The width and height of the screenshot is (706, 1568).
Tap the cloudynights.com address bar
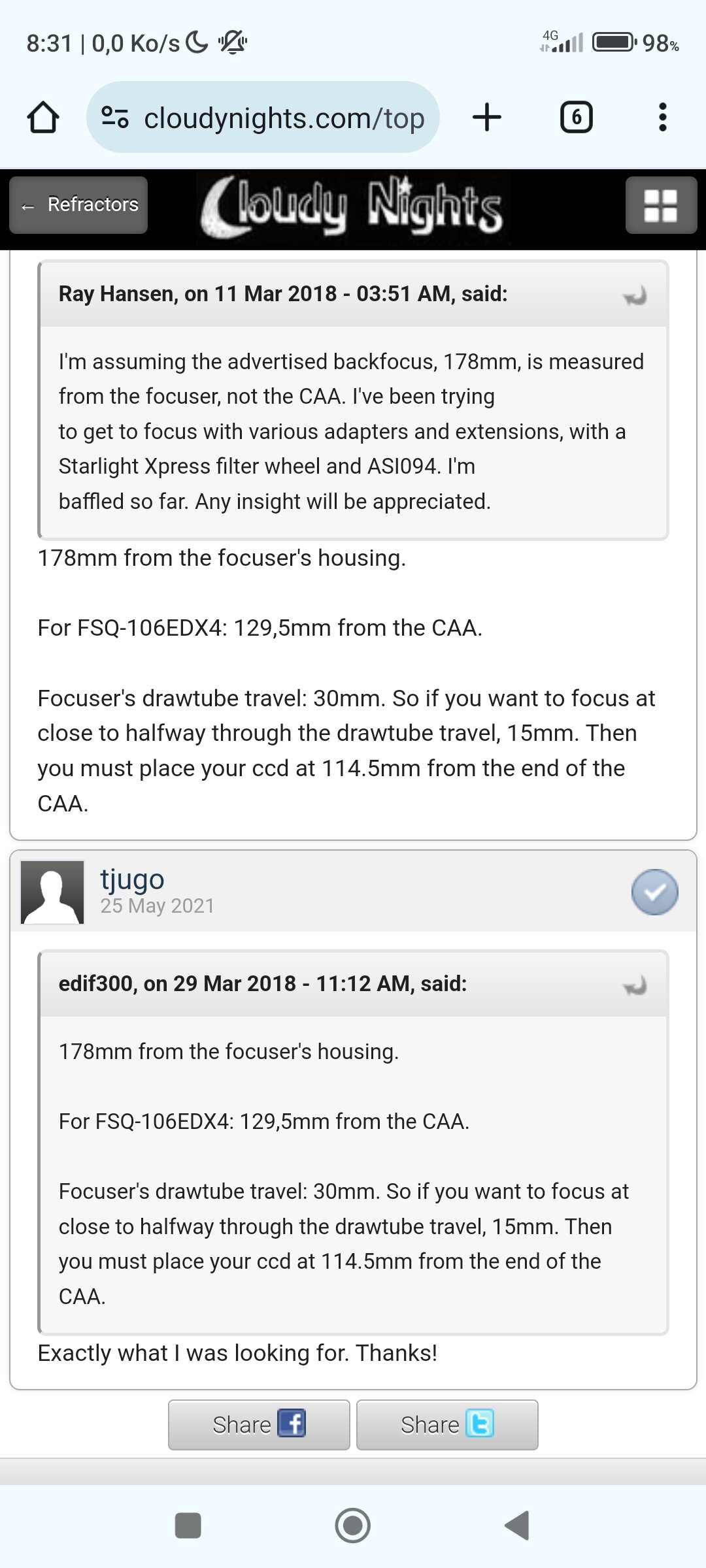click(284, 119)
